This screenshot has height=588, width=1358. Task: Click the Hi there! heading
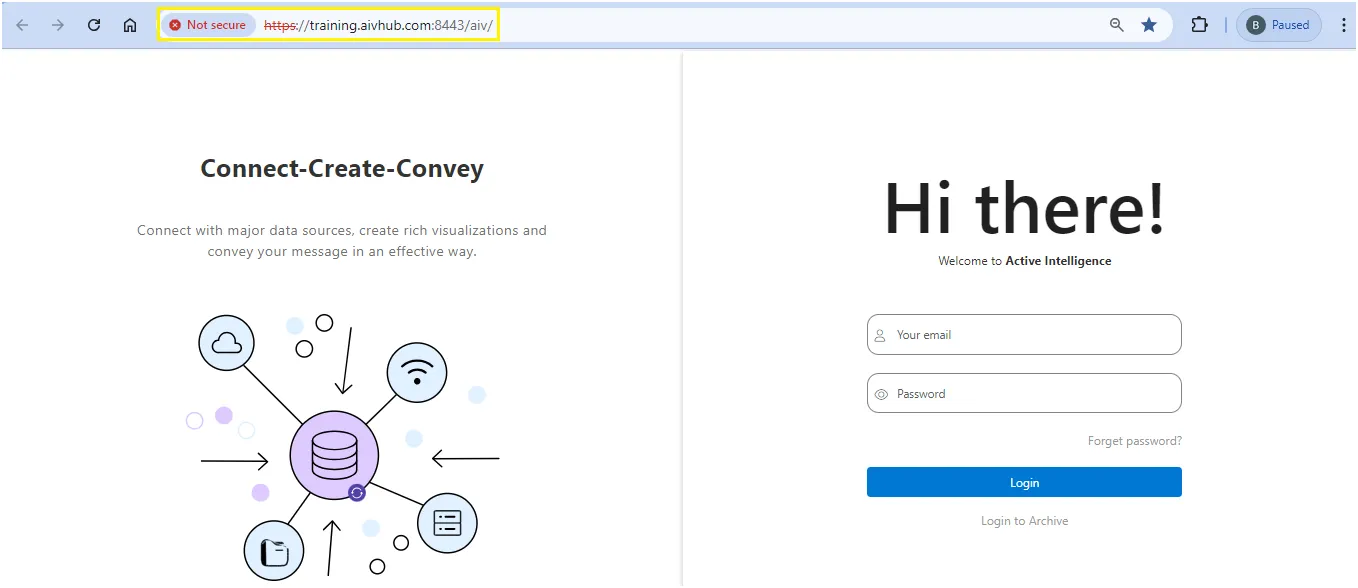pos(1025,208)
